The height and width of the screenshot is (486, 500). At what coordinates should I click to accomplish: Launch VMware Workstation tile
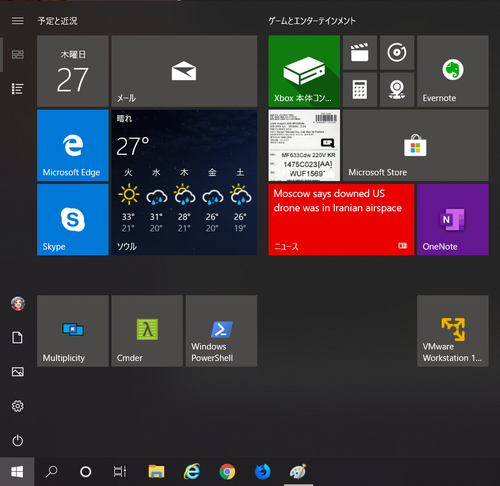tap(453, 331)
